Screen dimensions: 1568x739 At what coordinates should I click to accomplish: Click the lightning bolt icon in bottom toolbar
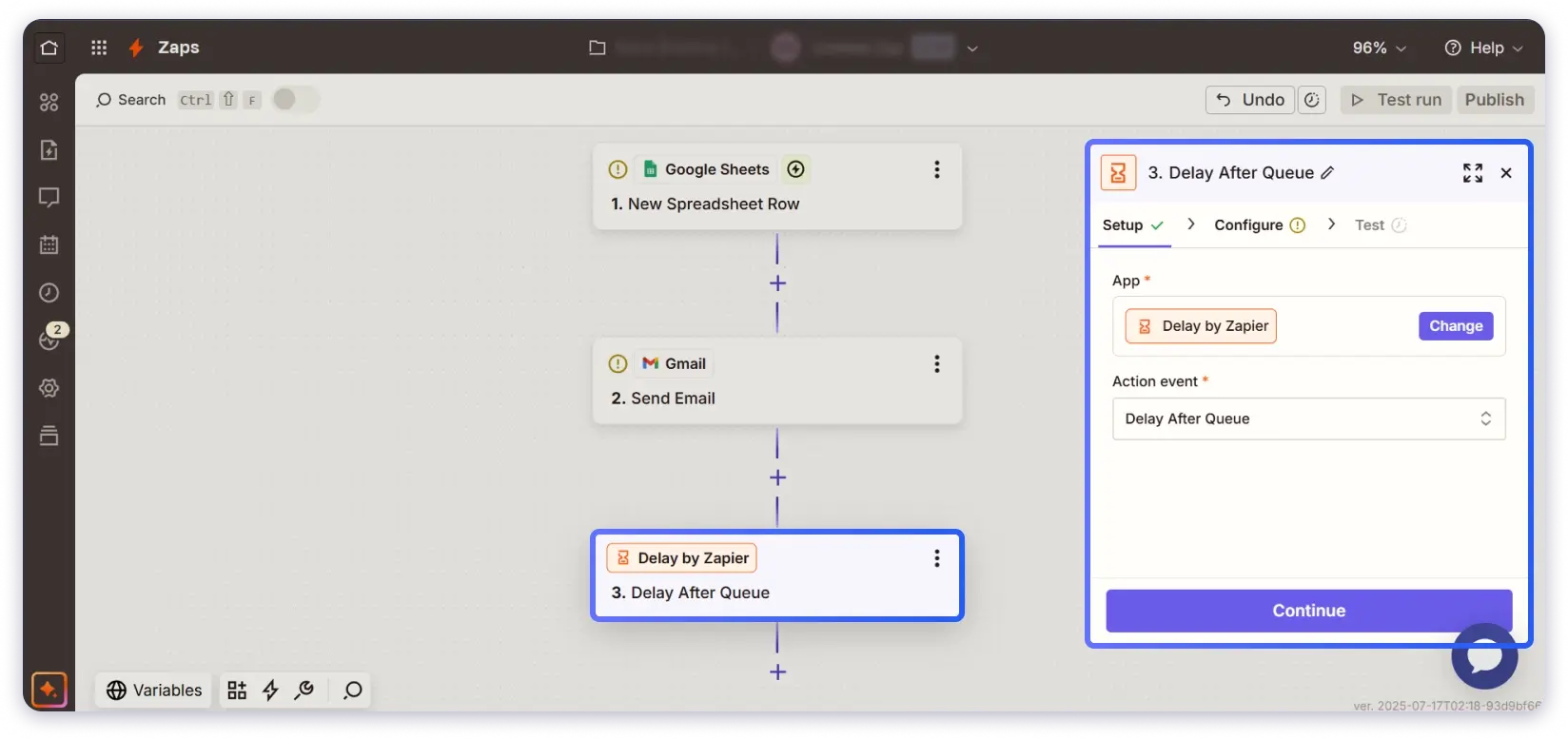pos(270,690)
